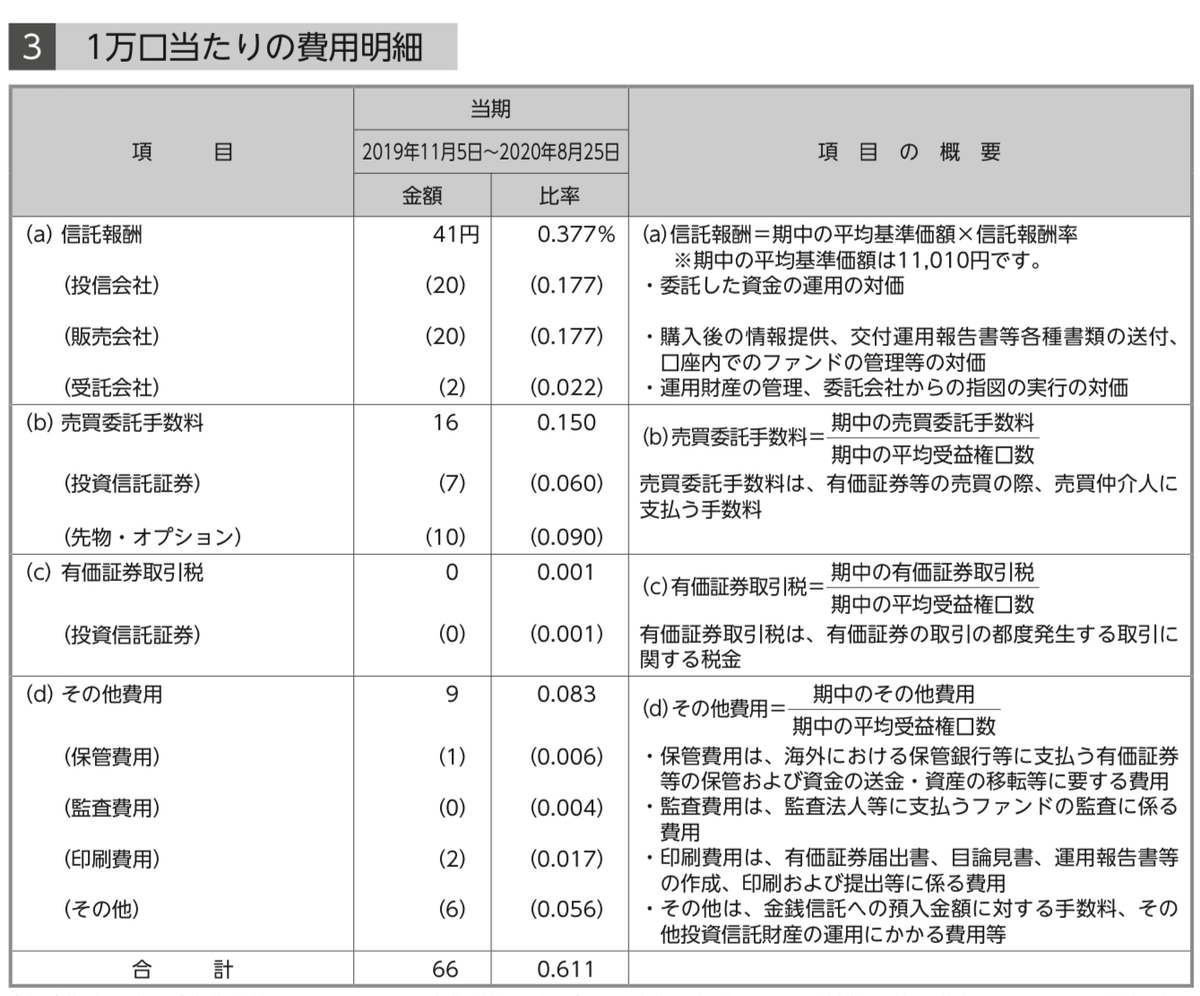
Task: Select the '(d) その他費用' row label
Action: tap(93, 694)
